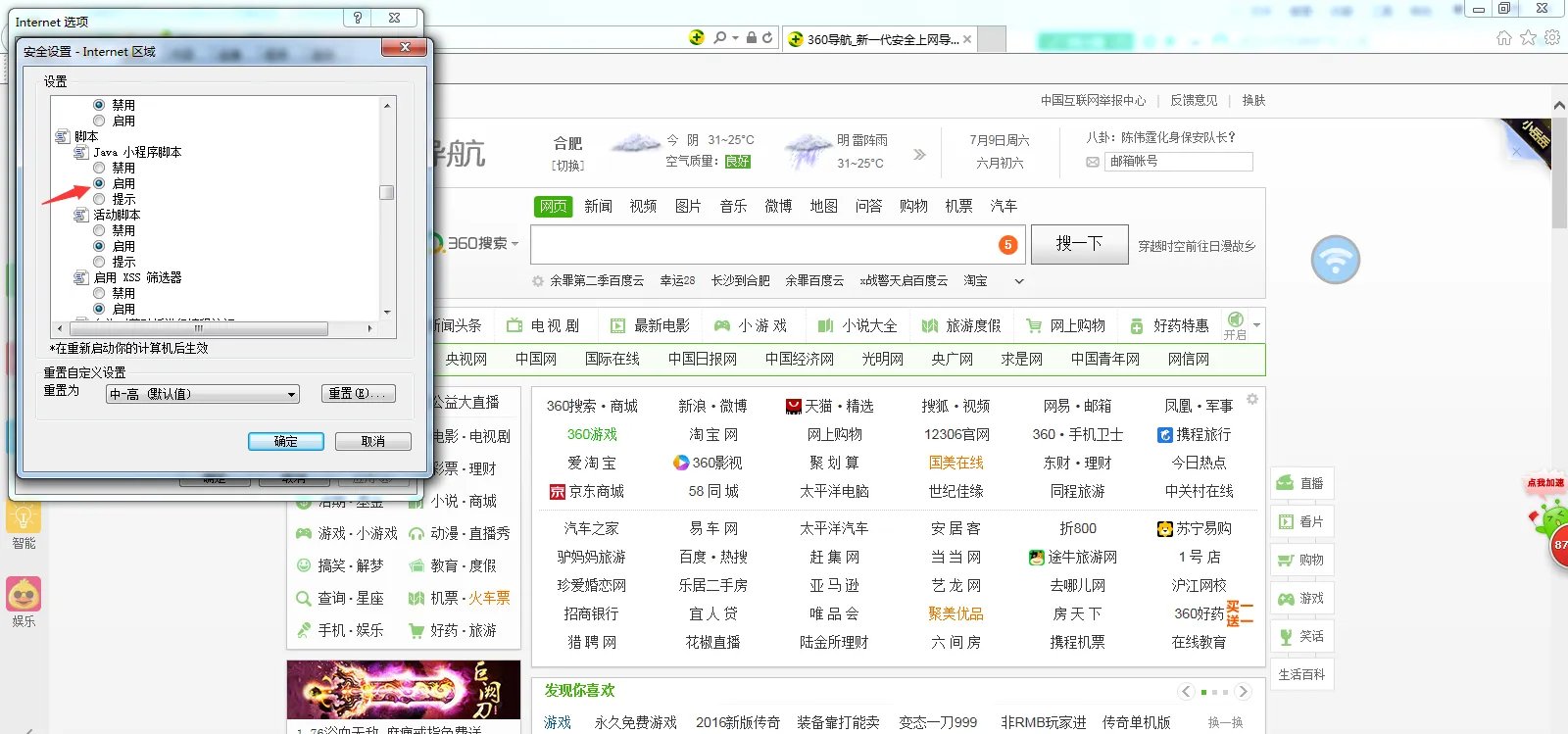Select 启用 under 活动脚本

tap(99, 247)
